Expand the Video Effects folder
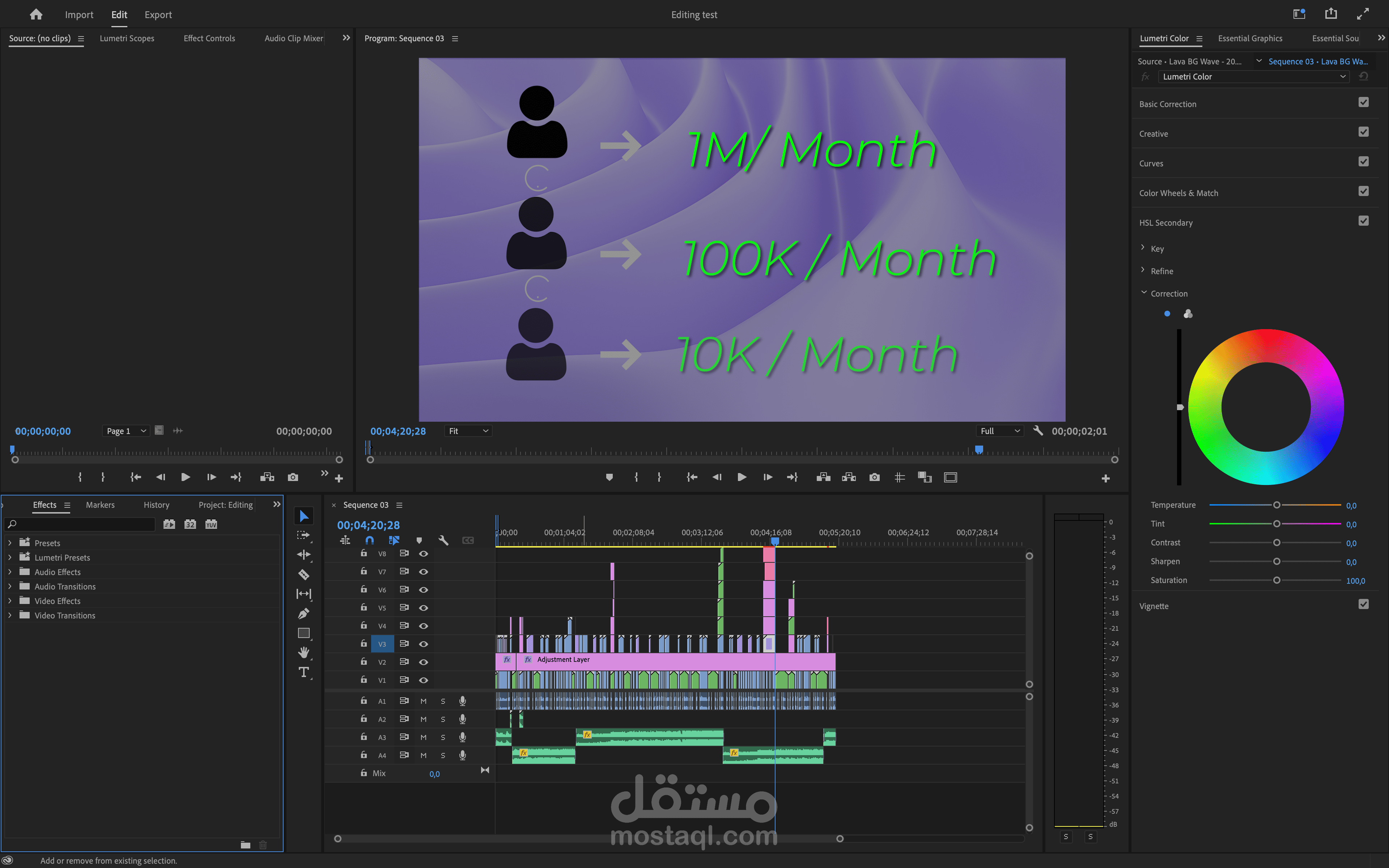Viewport: 1389px width, 868px height. click(10, 601)
